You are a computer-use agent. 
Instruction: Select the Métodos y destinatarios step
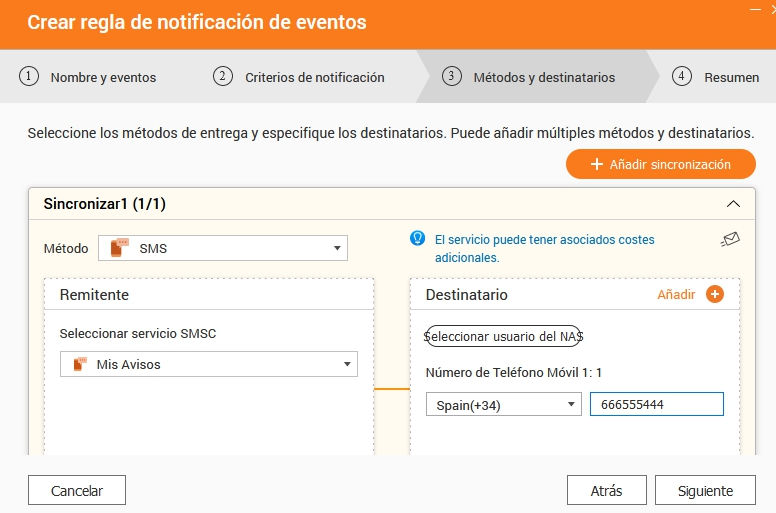coord(531,77)
